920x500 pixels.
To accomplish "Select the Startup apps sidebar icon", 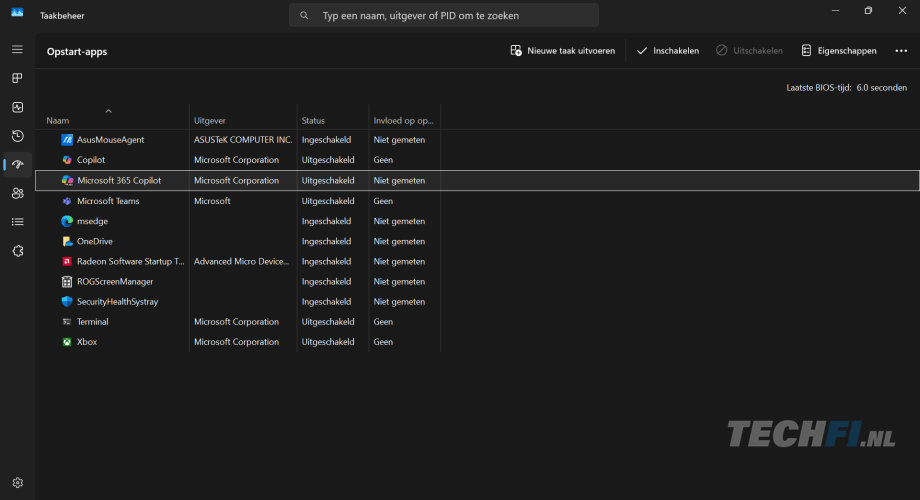I will pyautogui.click(x=17, y=164).
